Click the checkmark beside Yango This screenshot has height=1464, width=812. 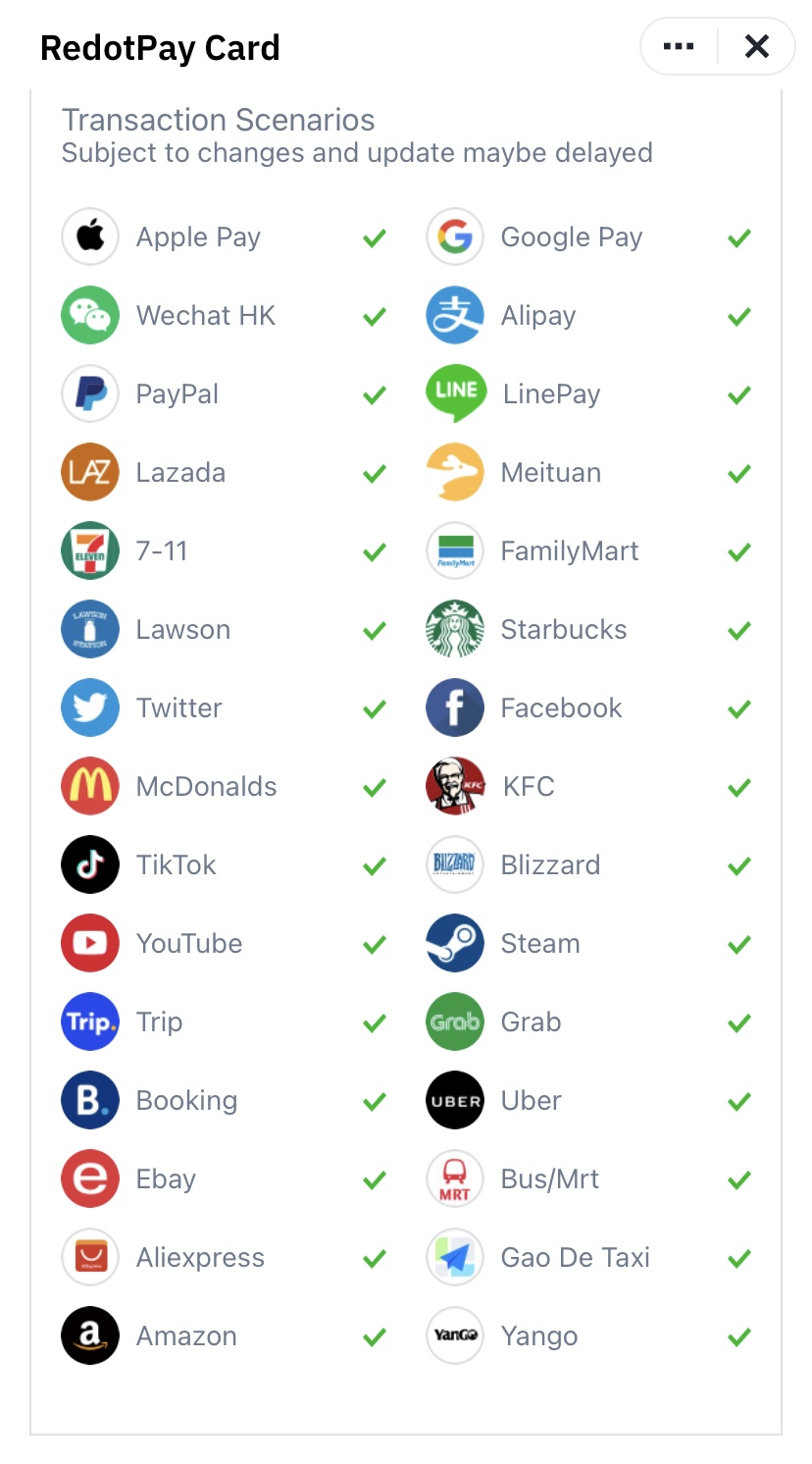[x=739, y=1336]
